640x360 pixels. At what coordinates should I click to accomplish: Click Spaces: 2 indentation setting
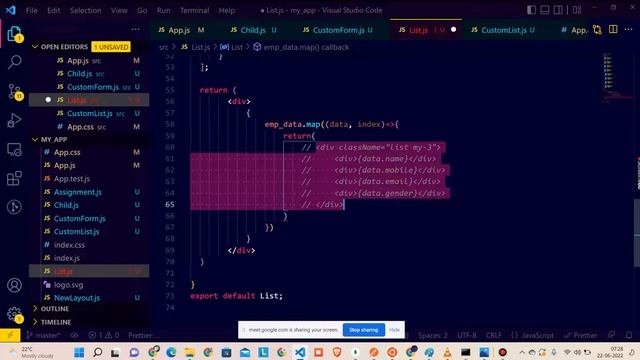point(433,335)
